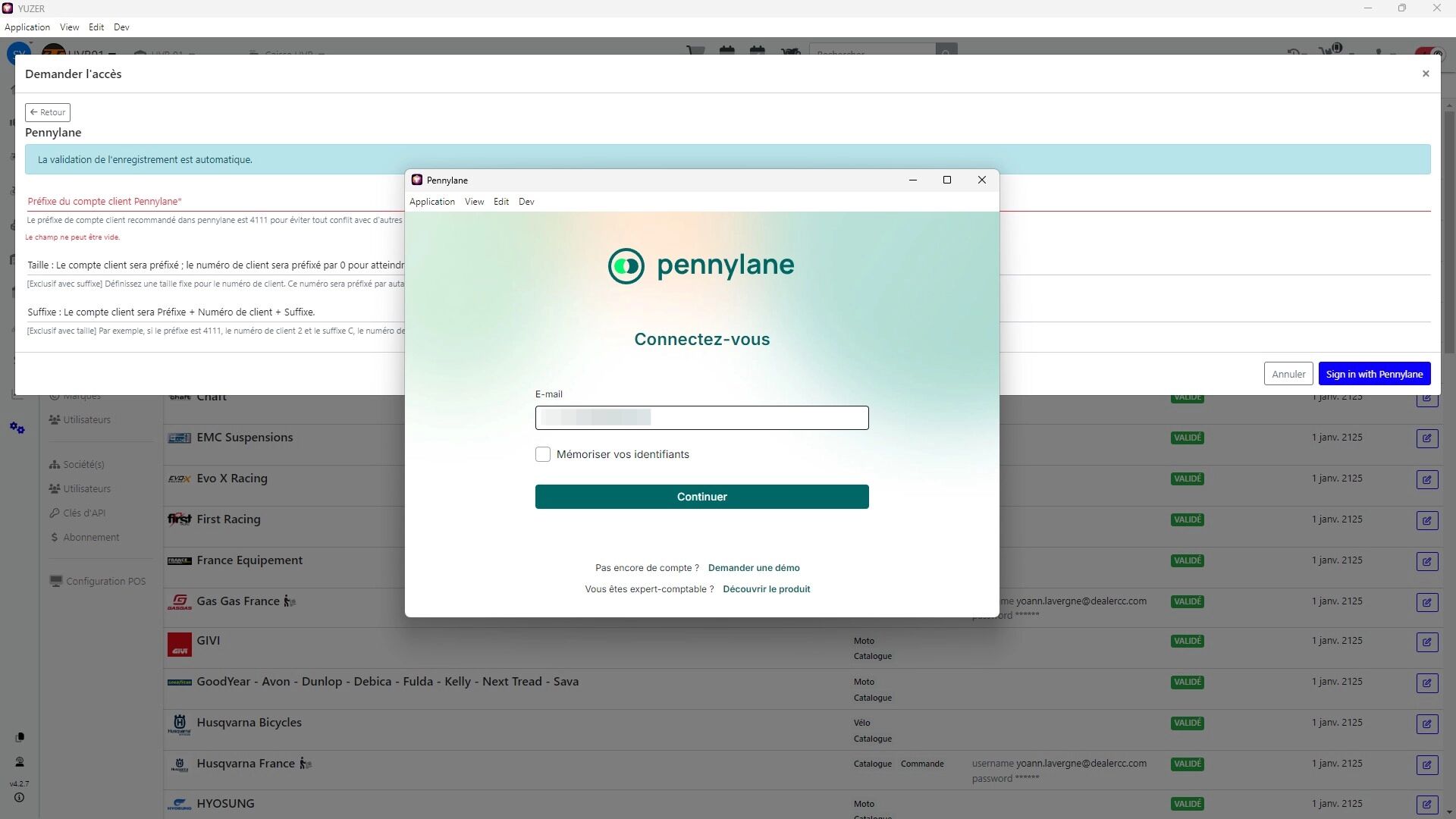Click Demander une démo link
The width and height of the screenshot is (1456, 819).
pyautogui.click(x=753, y=568)
